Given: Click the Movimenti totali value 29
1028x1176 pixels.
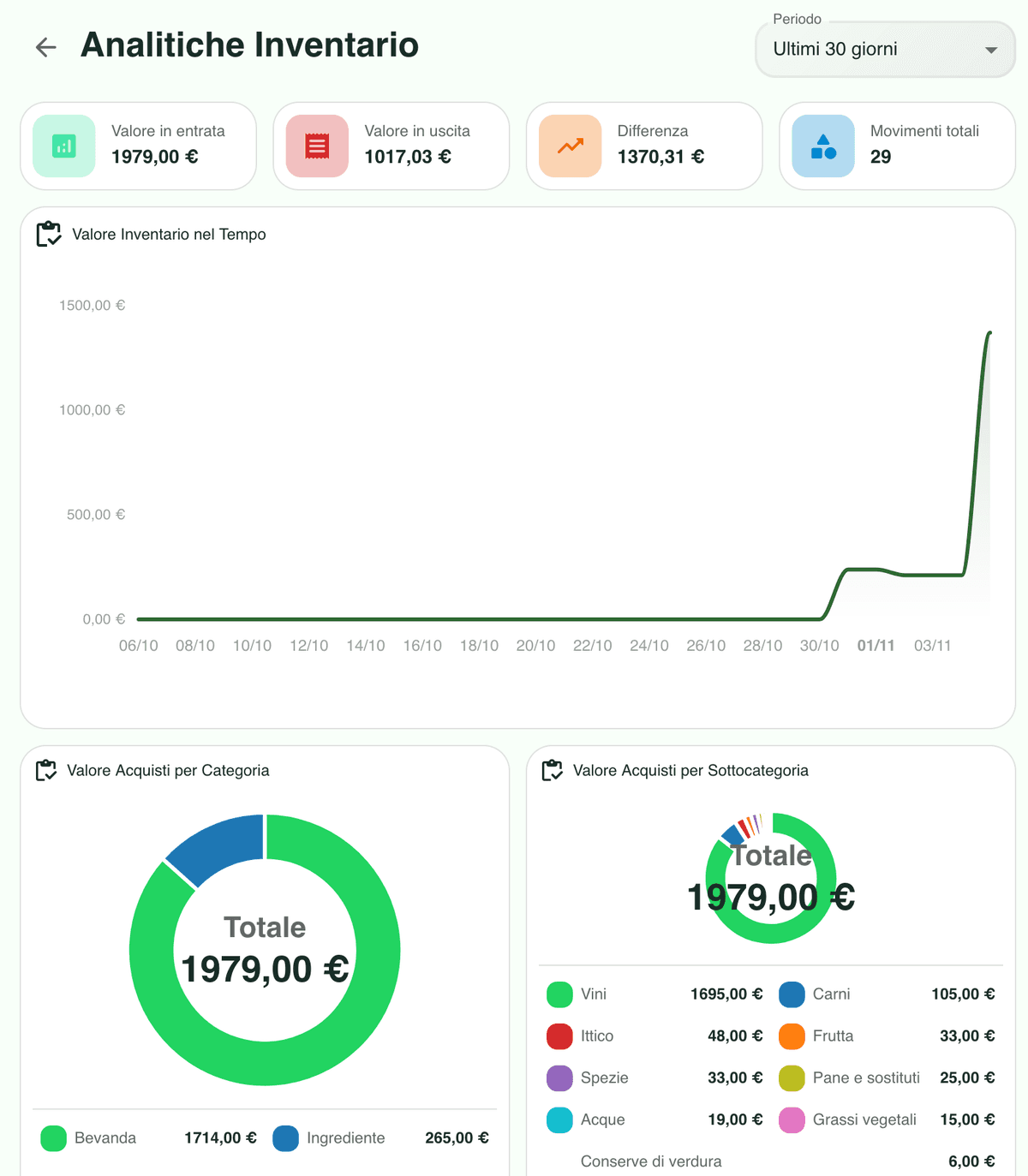Looking at the screenshot, I should click(882, 157).
